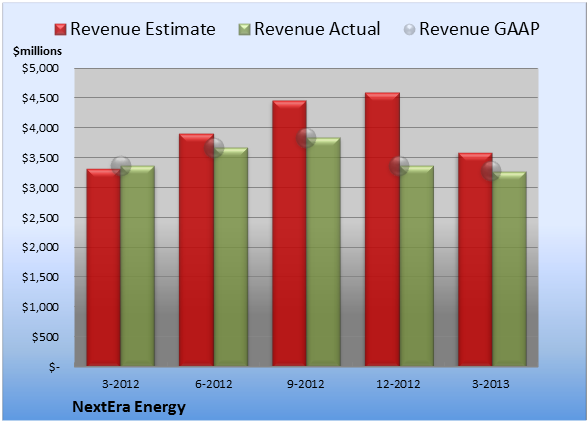Screen dimensions: 588x422
Task: Click the NextEra Energy chart title
Action: pos(129,407)
